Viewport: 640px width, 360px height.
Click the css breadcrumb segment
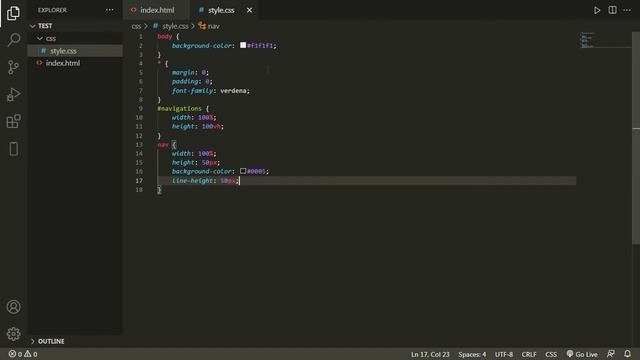(x=136, y=26)
